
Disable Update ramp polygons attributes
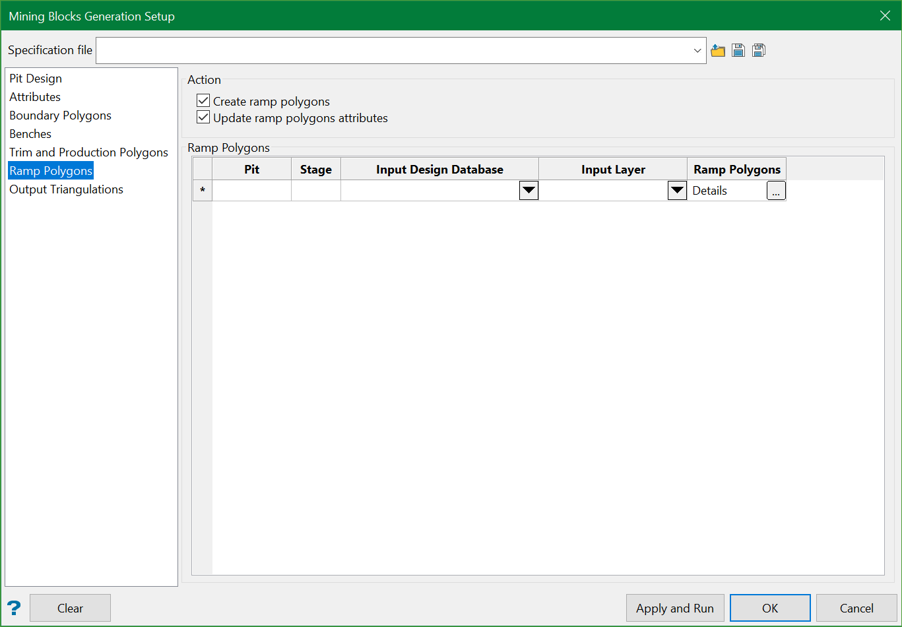coord(204,118)
